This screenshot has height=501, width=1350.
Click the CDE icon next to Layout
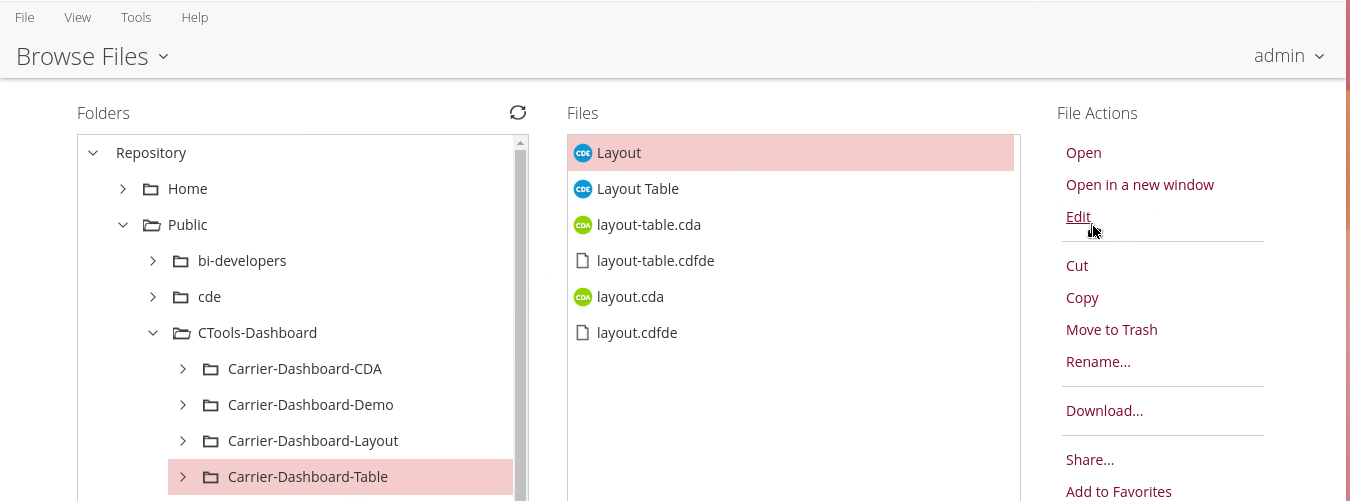coord(582,153)
